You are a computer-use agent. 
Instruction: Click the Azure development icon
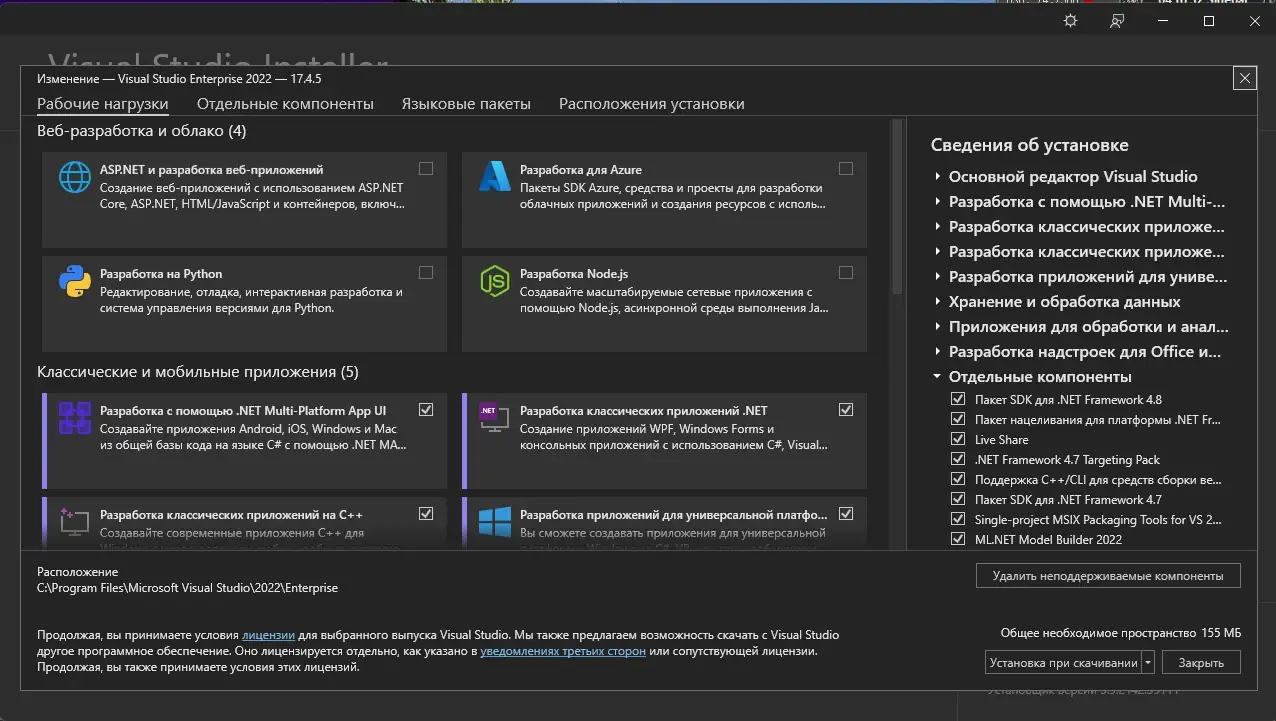pos(495,177)
